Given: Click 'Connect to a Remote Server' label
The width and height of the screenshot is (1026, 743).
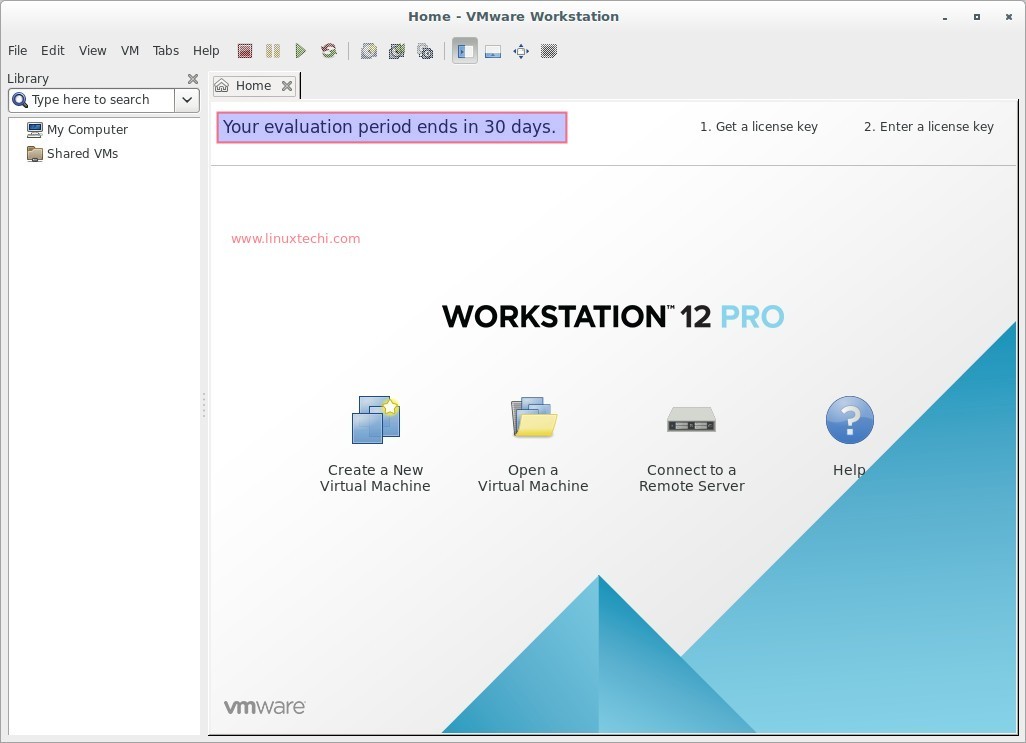Looking at the screenshot, I should click(x=692, y=478).
